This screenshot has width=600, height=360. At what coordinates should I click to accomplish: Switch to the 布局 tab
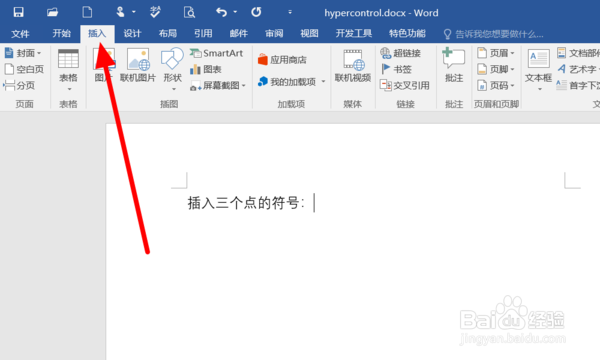[168, 34]
